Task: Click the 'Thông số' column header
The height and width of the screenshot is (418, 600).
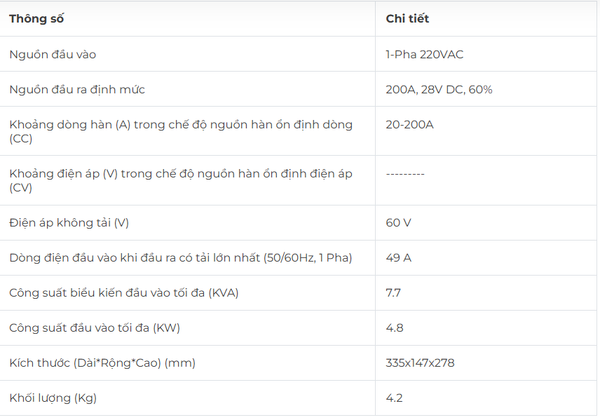Action: point(36,19)
